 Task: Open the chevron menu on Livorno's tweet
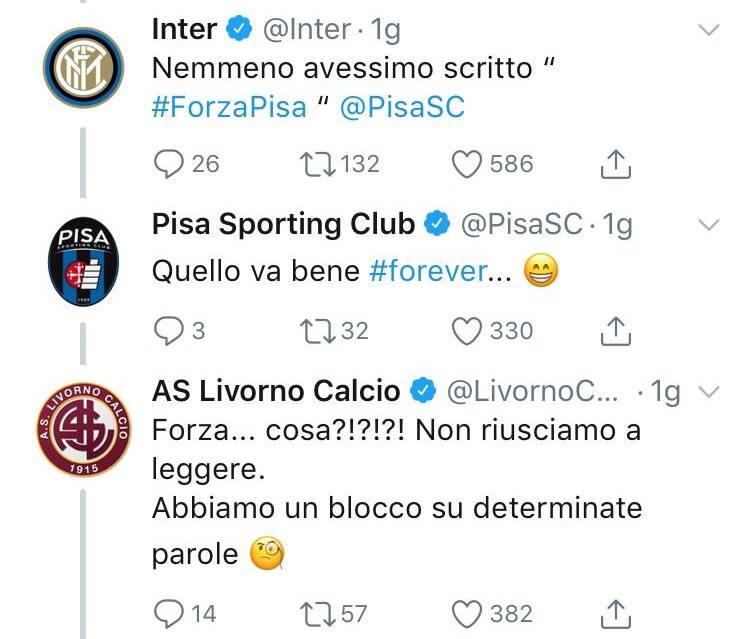tap(708, 392)
